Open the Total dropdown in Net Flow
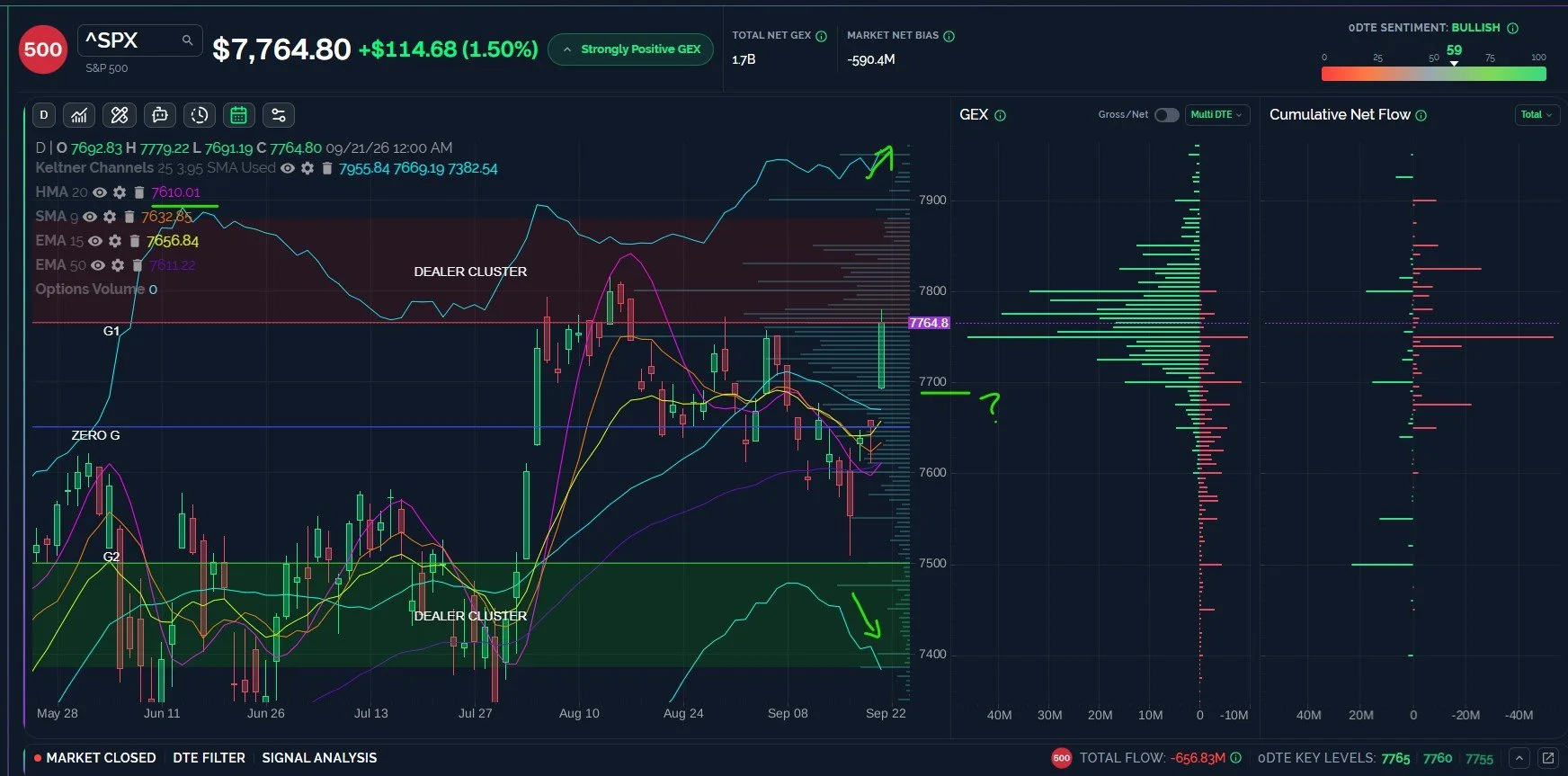 1536,115
